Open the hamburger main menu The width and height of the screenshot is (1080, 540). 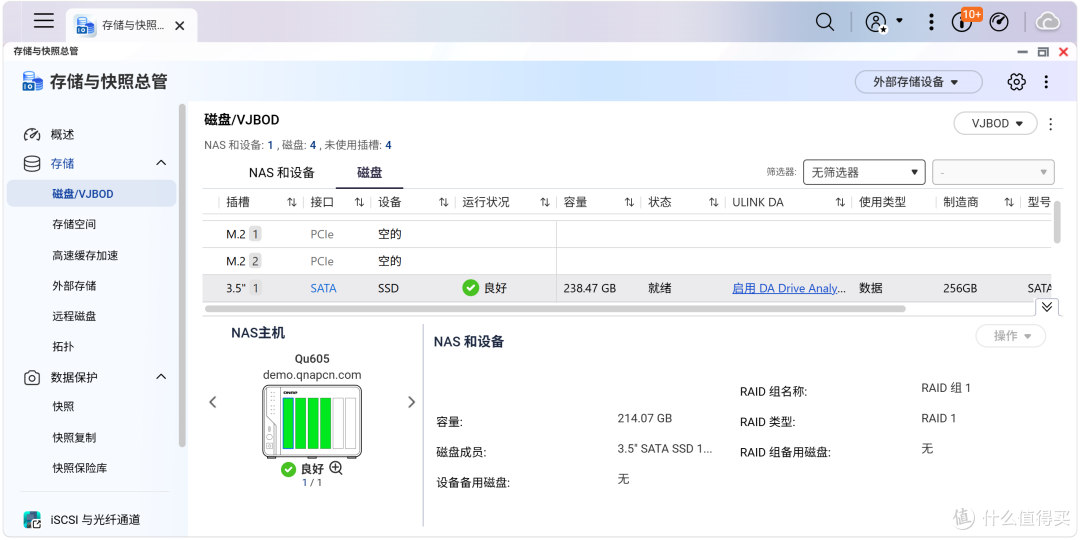tap(44, 21)
